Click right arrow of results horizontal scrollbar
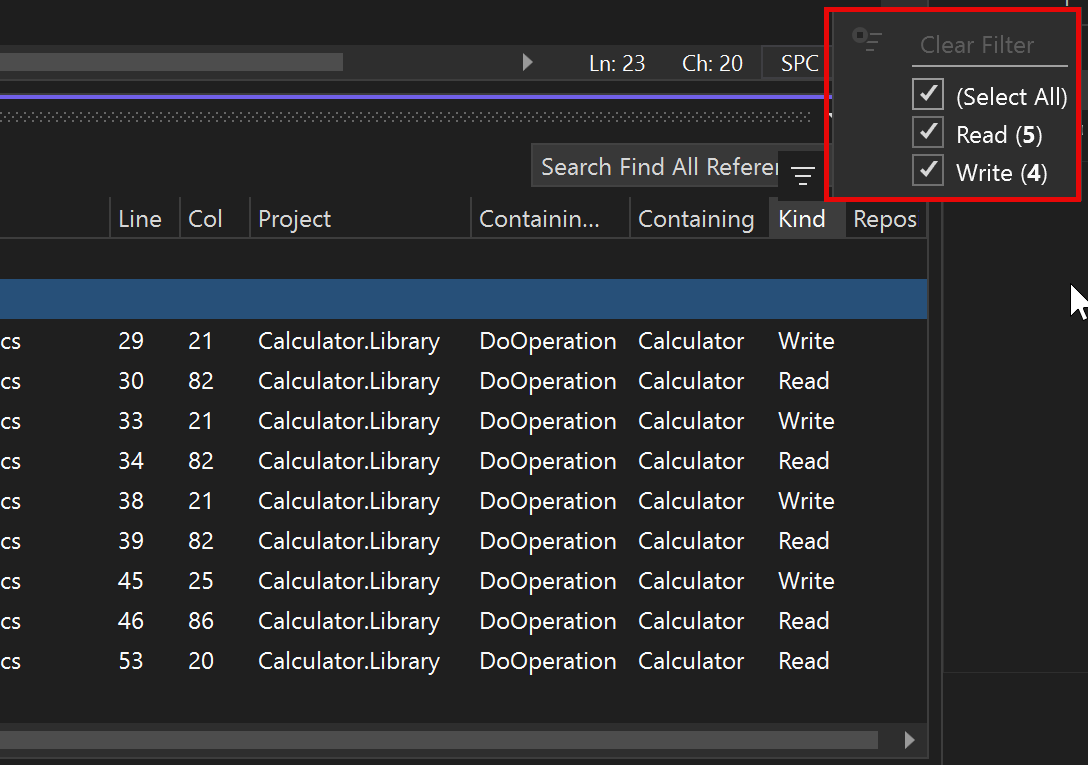 (x=910, y=740)
